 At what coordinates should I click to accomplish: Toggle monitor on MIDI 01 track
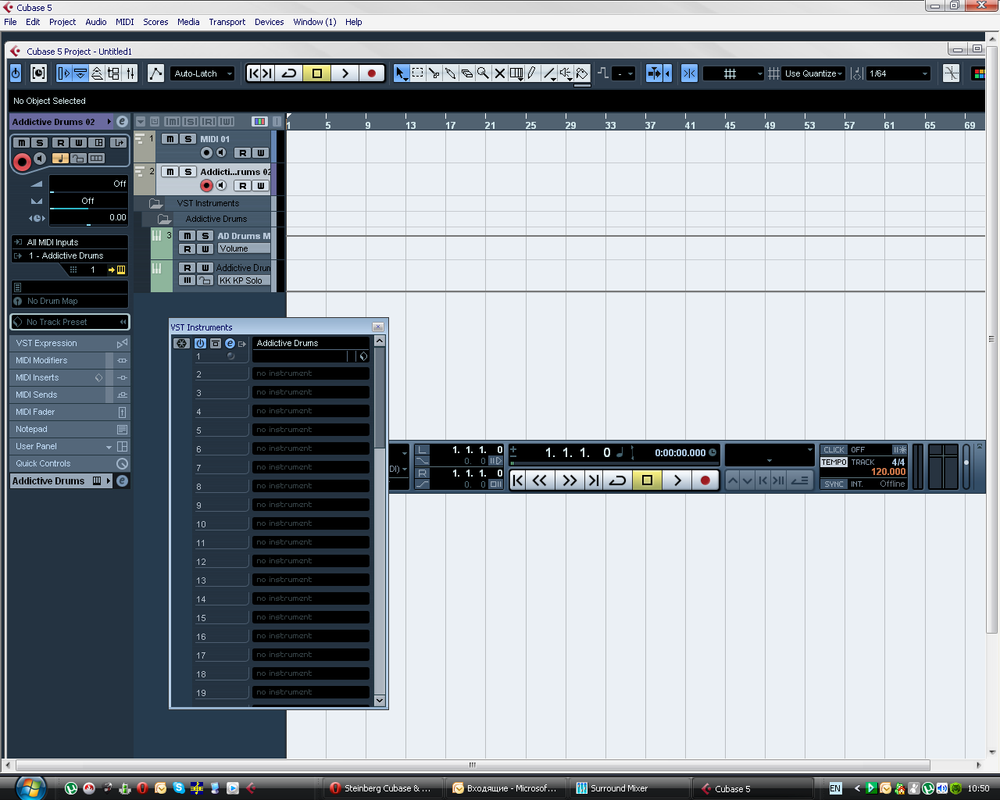(x=221, y=152)
